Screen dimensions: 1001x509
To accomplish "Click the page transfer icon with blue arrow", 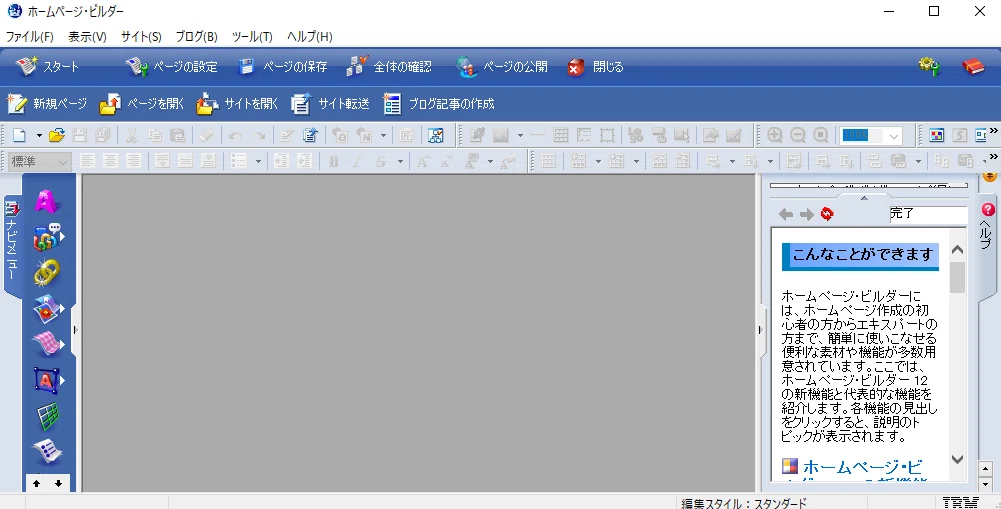I will [310, 135].
